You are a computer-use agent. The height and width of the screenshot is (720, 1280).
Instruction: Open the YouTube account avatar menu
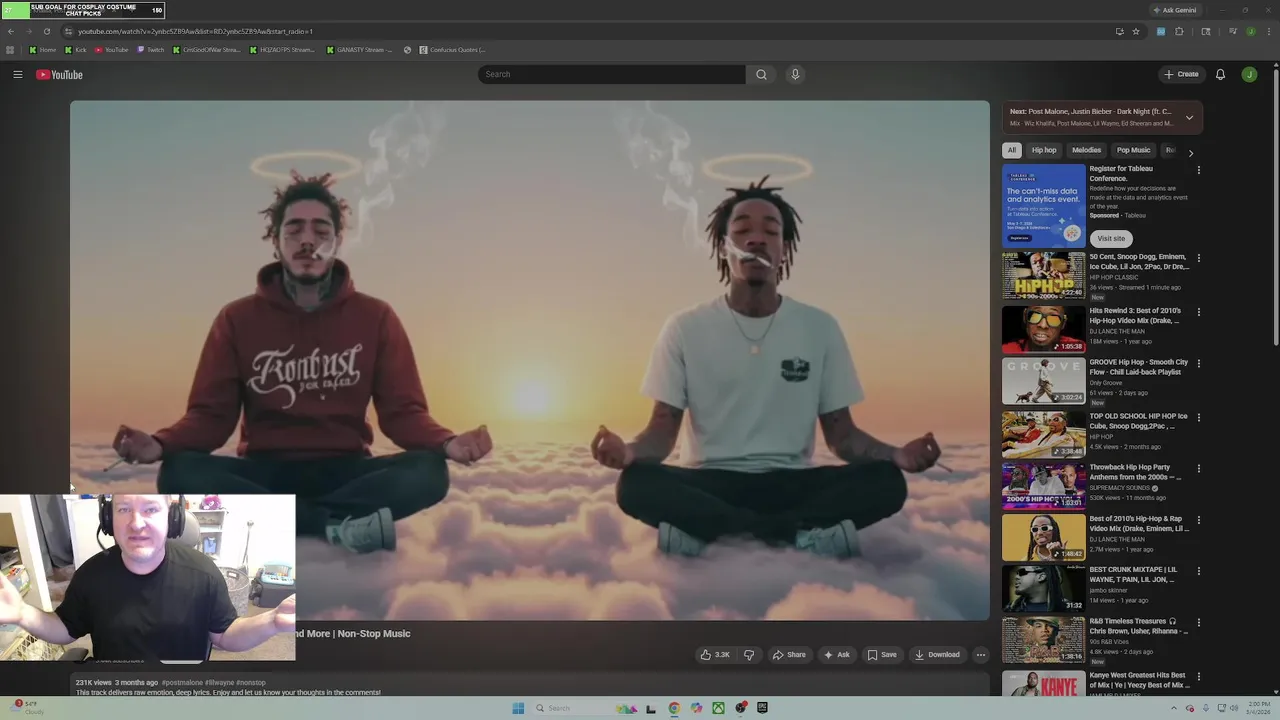coord(1249,74)
